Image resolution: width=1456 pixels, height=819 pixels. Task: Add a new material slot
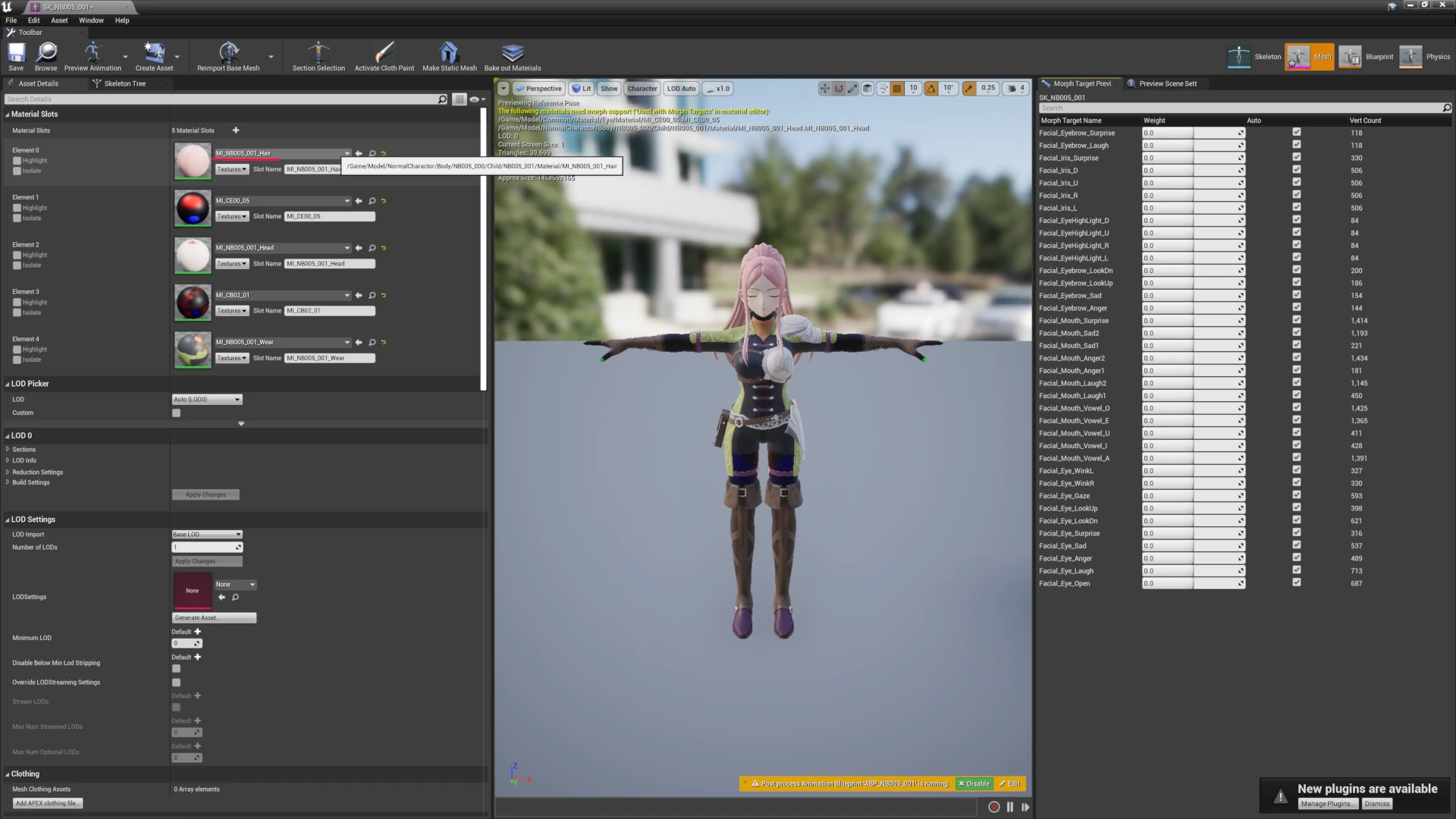click(235, 130)
